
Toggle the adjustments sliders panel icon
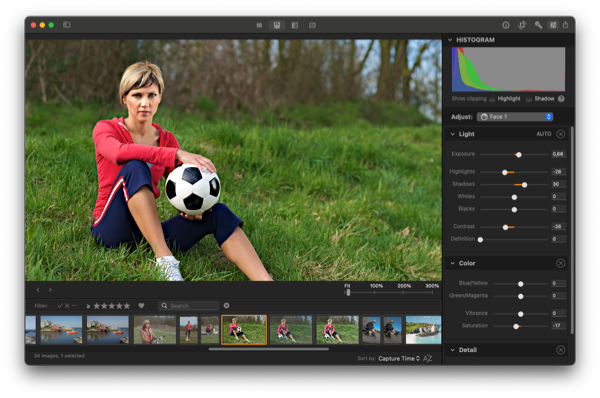tap(553, 25)
